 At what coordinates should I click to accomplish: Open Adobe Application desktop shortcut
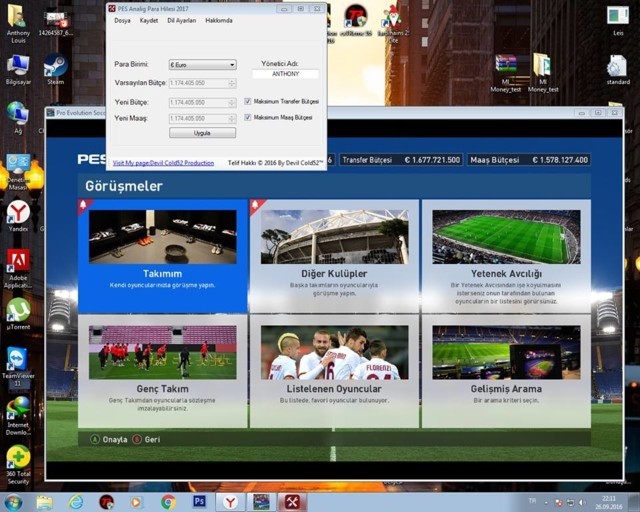coord(18,269)
